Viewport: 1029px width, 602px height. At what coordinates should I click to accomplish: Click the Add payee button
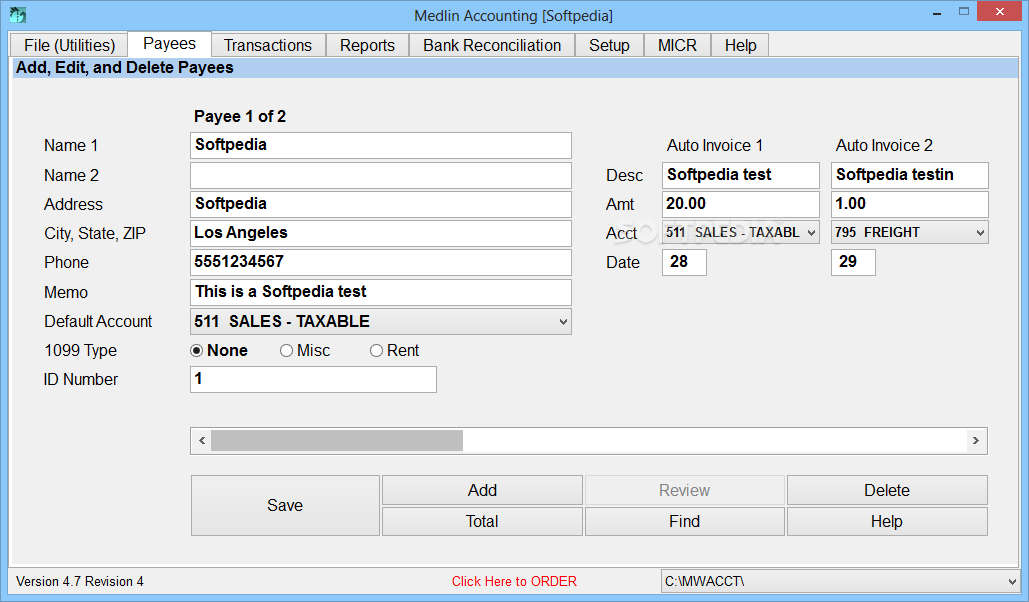(482, 490)
